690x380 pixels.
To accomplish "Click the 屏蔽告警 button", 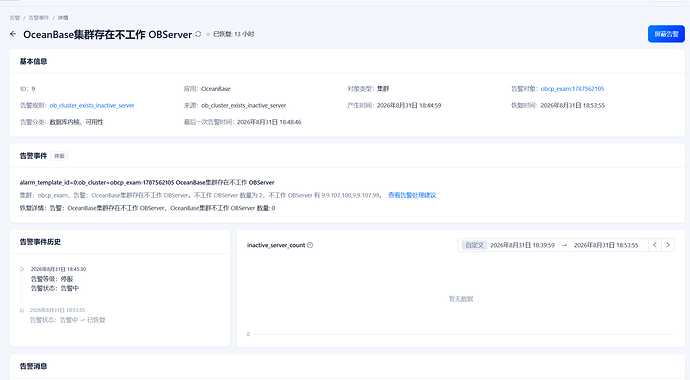I will click(x=666, y=34).
